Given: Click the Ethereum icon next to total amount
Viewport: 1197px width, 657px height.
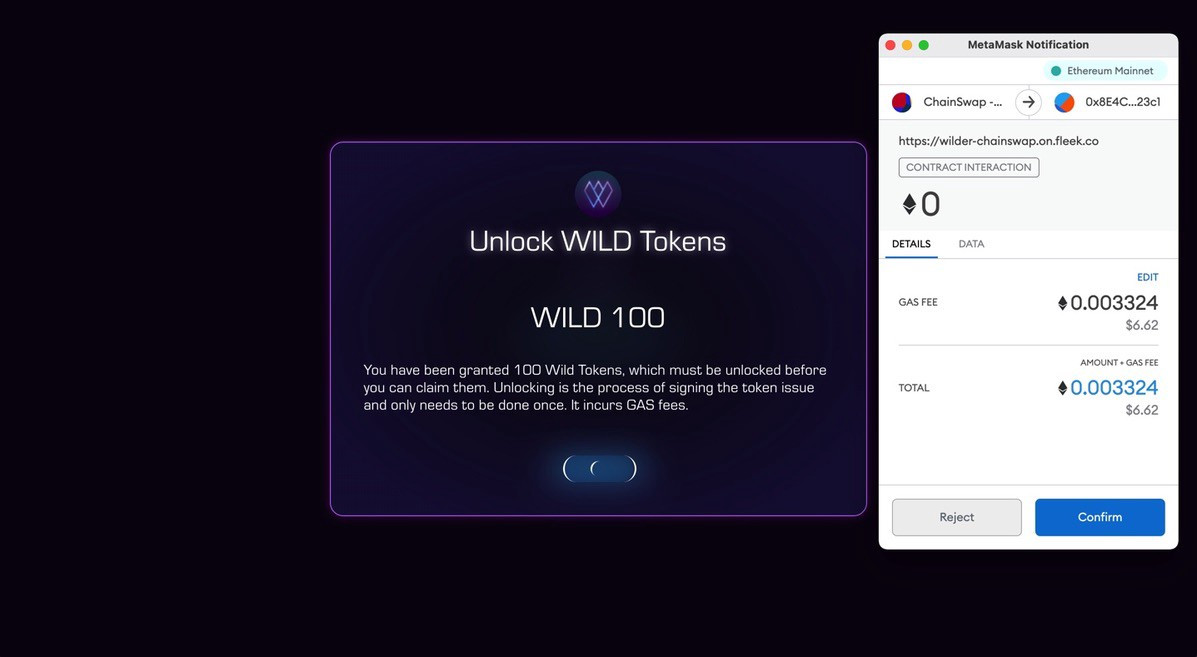Looking at the screenshot, I should click(1062, 388).
